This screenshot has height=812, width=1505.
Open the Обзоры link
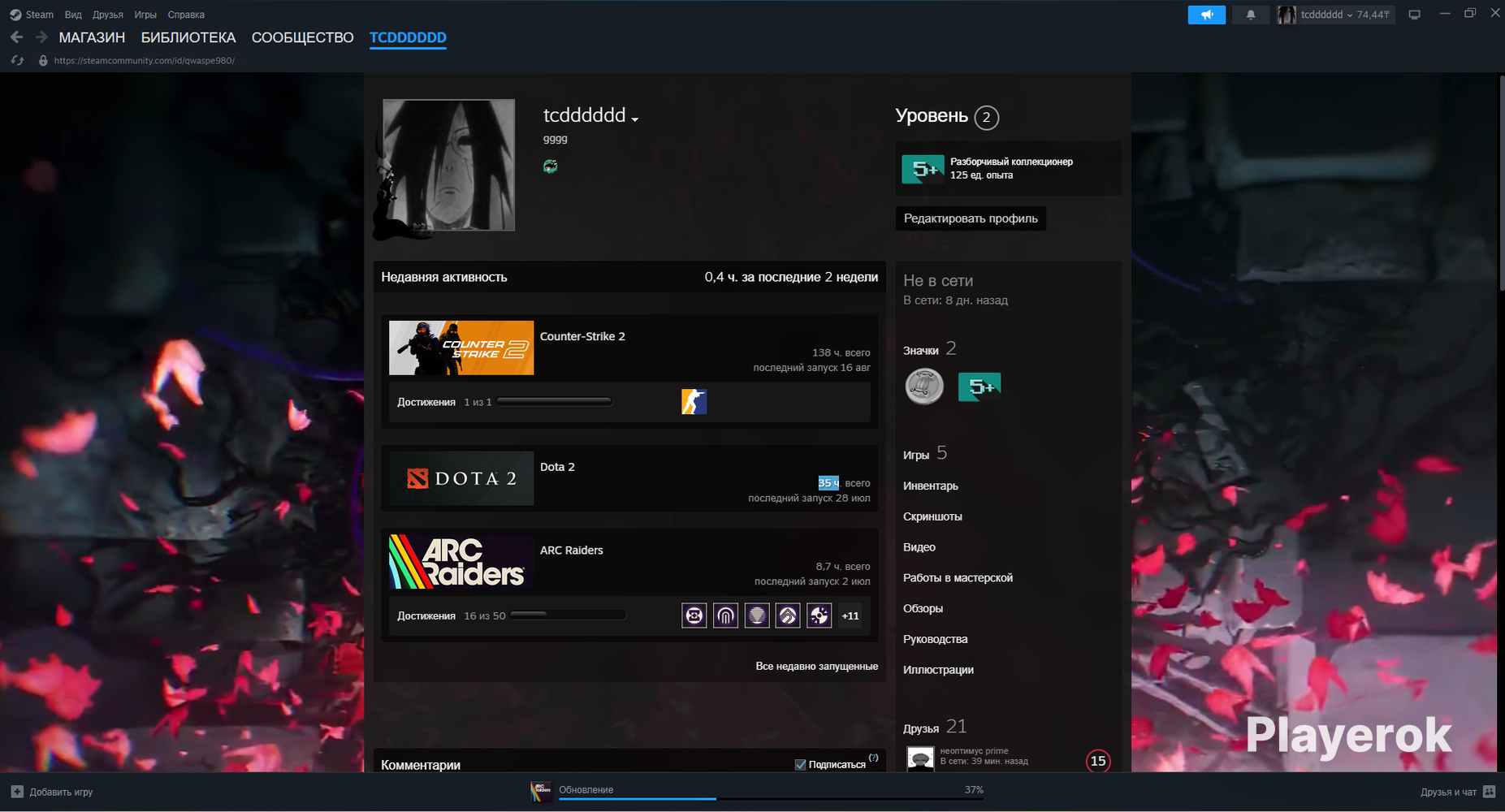923,608
